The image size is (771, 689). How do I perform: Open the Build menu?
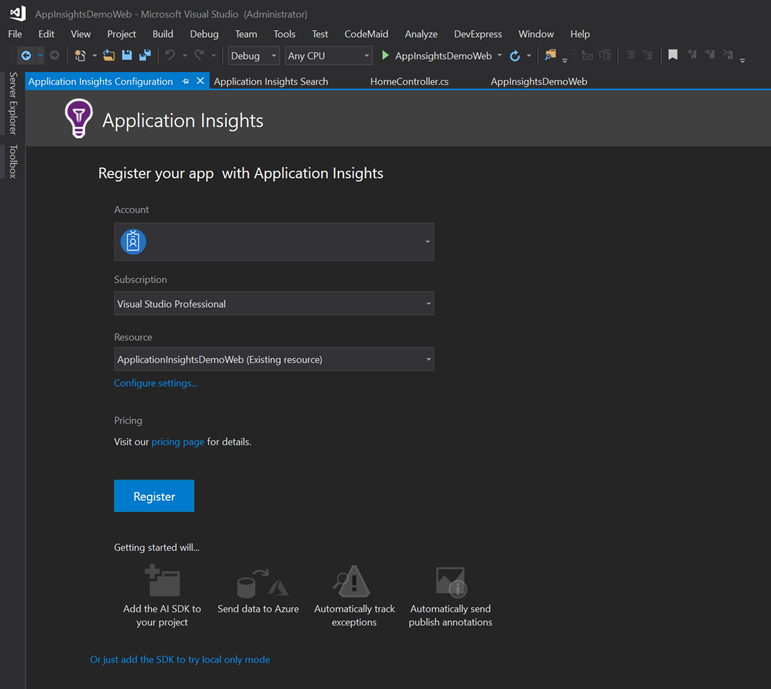point(163,34)
